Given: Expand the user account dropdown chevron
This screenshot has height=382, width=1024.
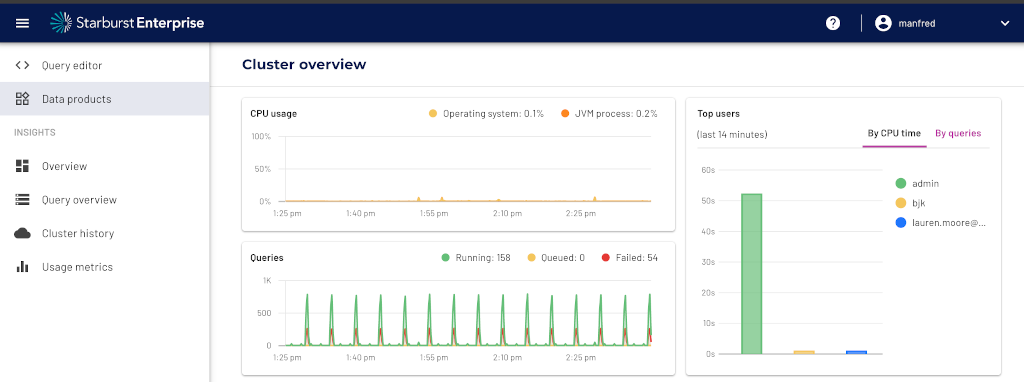Looking at the screenshot, I should click(1004, 24).
